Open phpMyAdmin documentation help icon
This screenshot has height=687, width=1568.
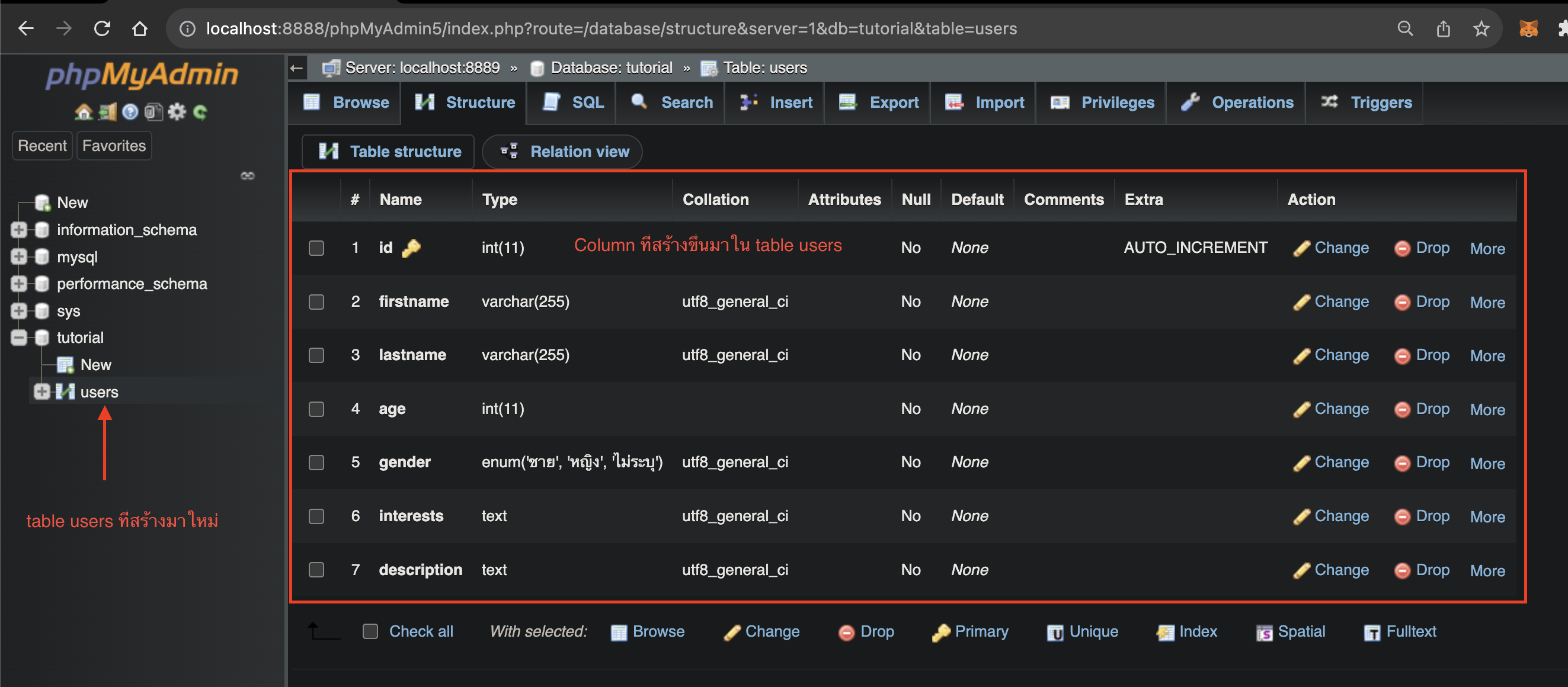tap(130, 112)
